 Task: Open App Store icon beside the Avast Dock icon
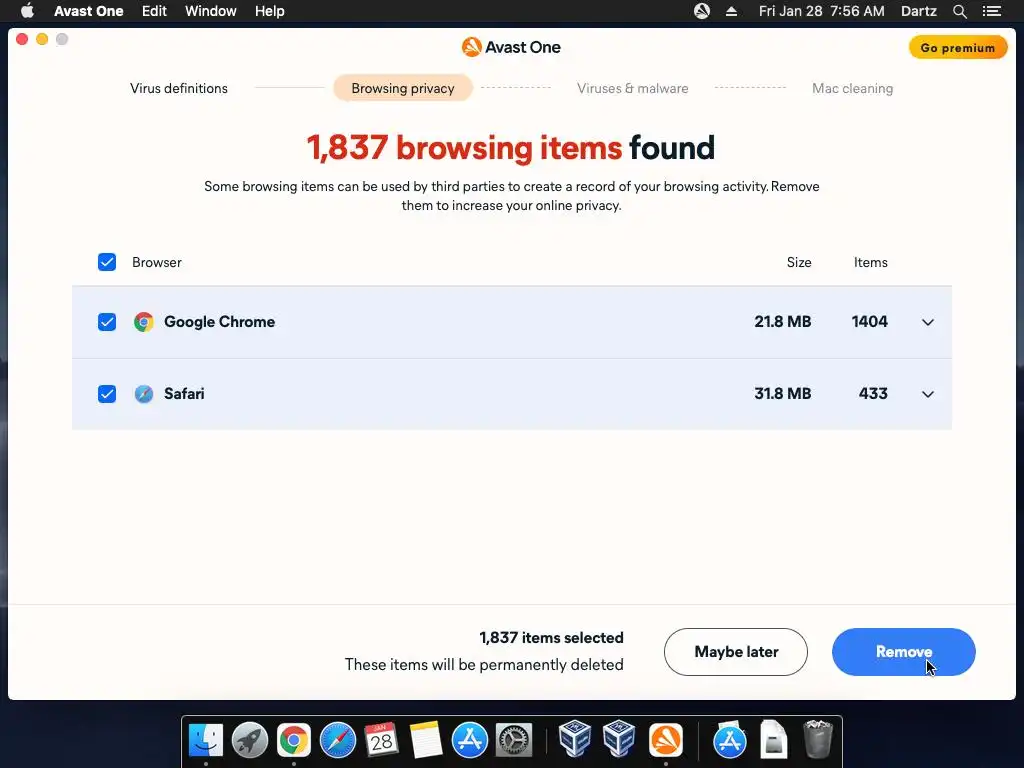pos(729,739)
